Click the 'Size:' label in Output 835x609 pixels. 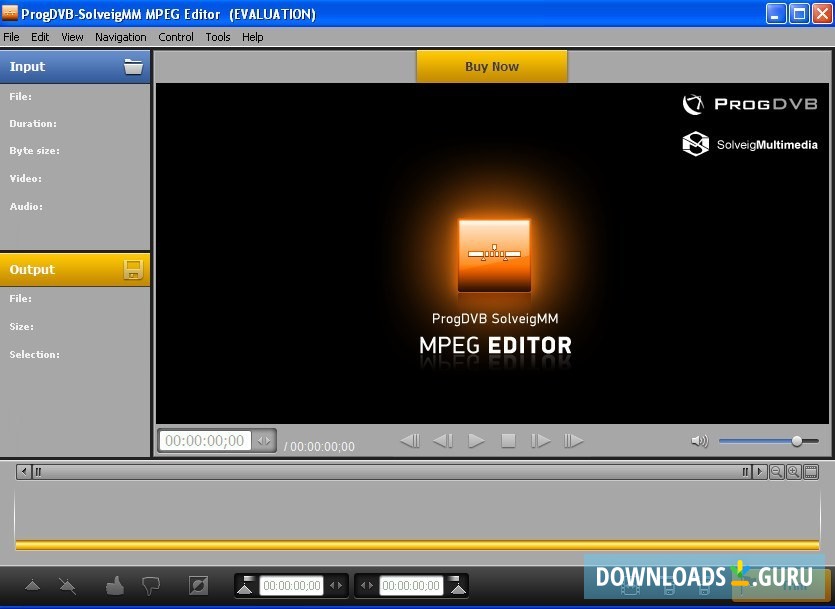pyautogui.click(x=21, y=326)
